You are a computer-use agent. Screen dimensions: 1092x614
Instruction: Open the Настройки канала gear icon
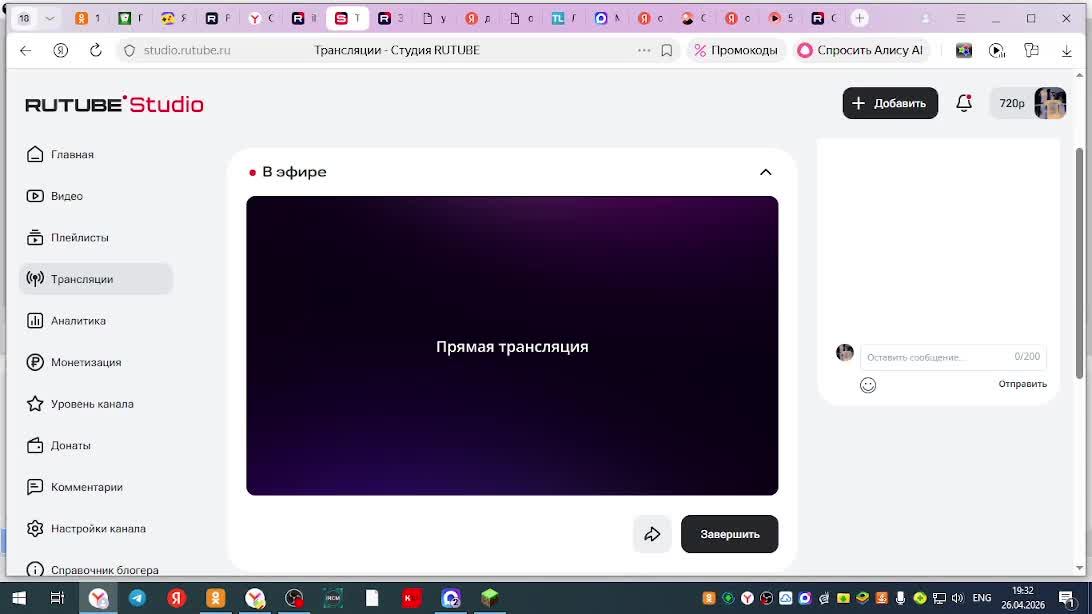click(35, 528)
